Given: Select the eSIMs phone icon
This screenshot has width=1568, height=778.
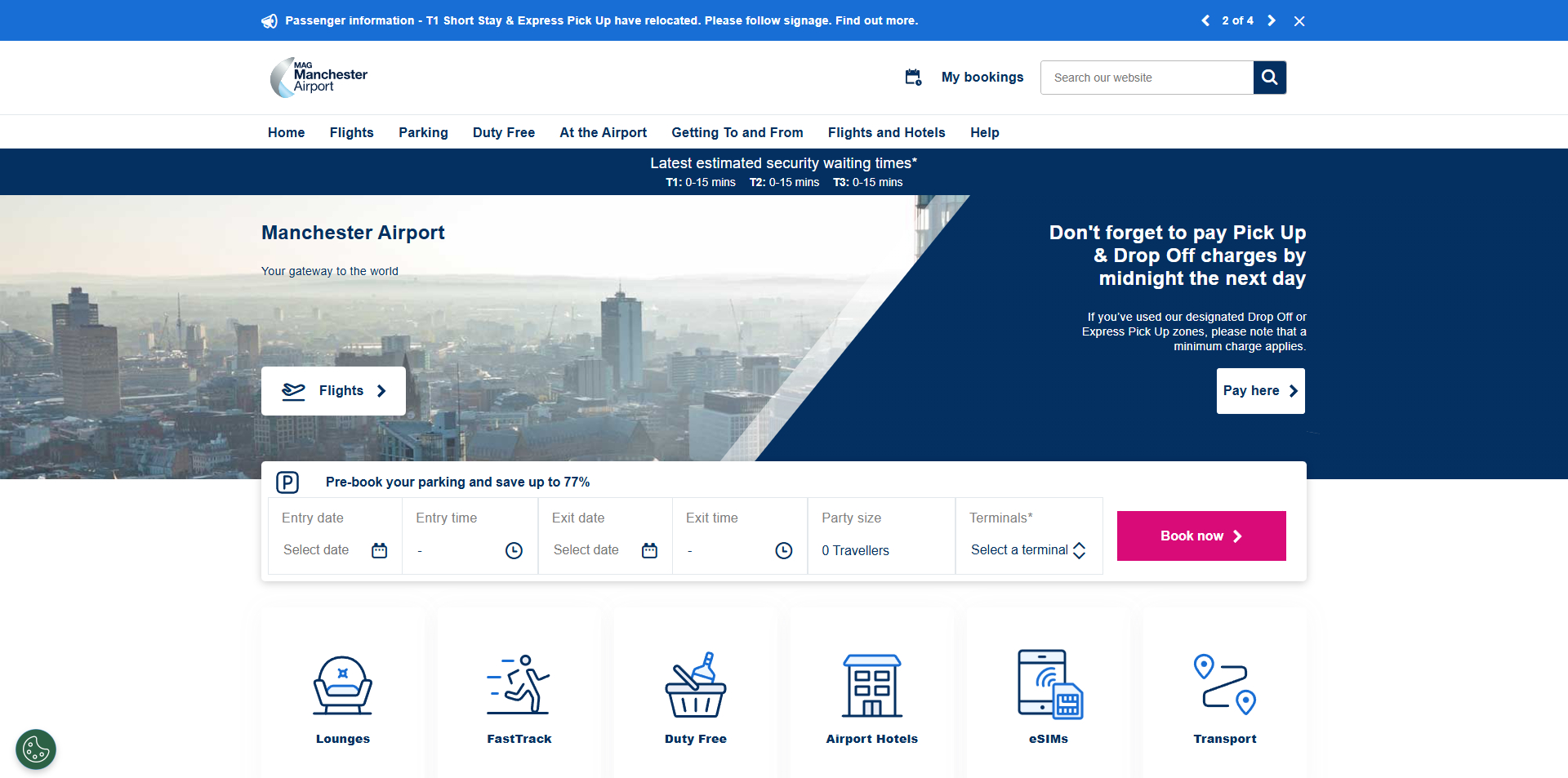Looking at the screenshot, I should point(1049,686).
